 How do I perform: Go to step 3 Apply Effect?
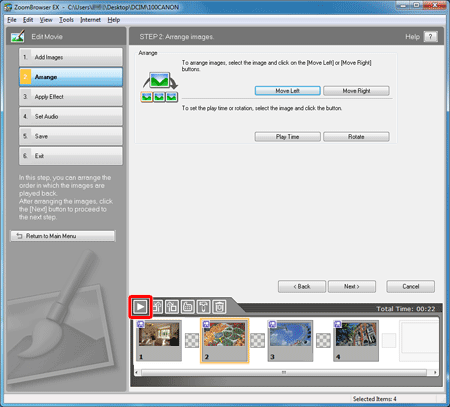71,97
